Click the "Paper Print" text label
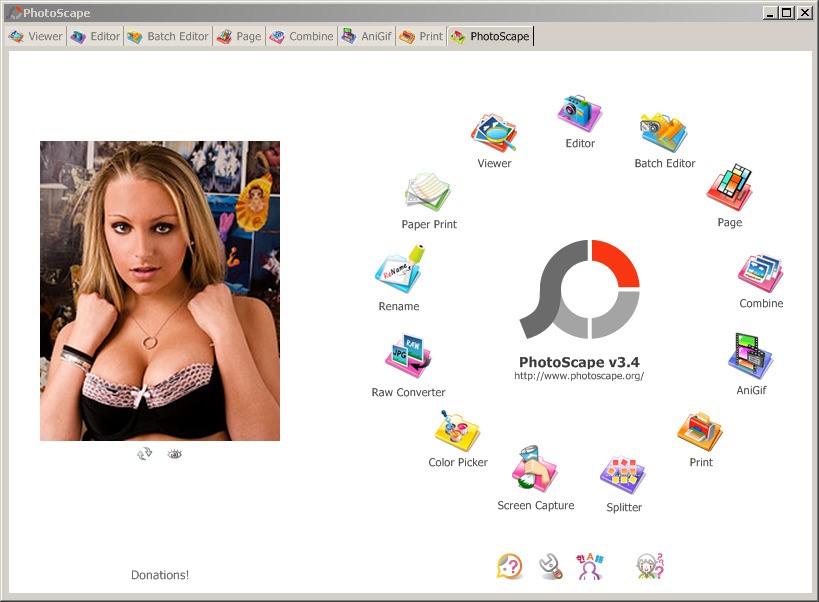Viewport: 819px width, 602px height. click(x=429, y=224)
